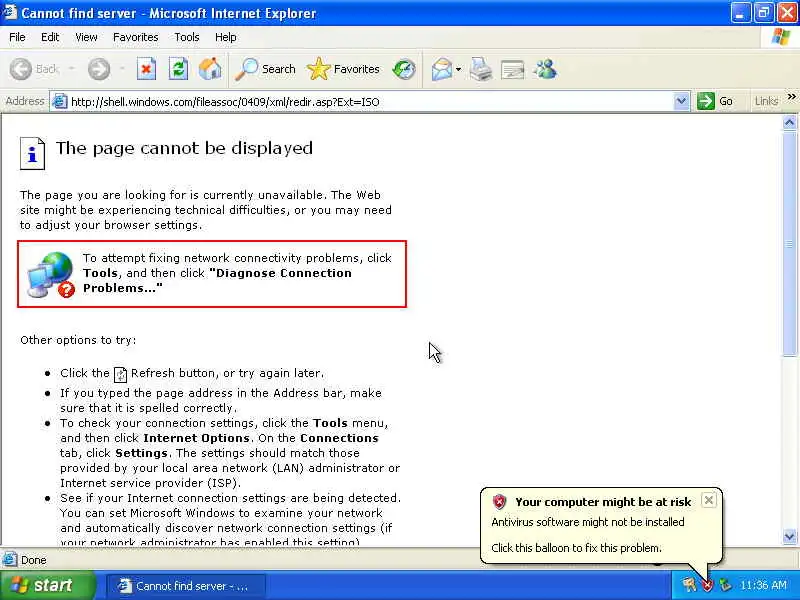Click 'The page cannot be displayed' heading
Viewport: 800px width, 600px height.
pos(184,148)
